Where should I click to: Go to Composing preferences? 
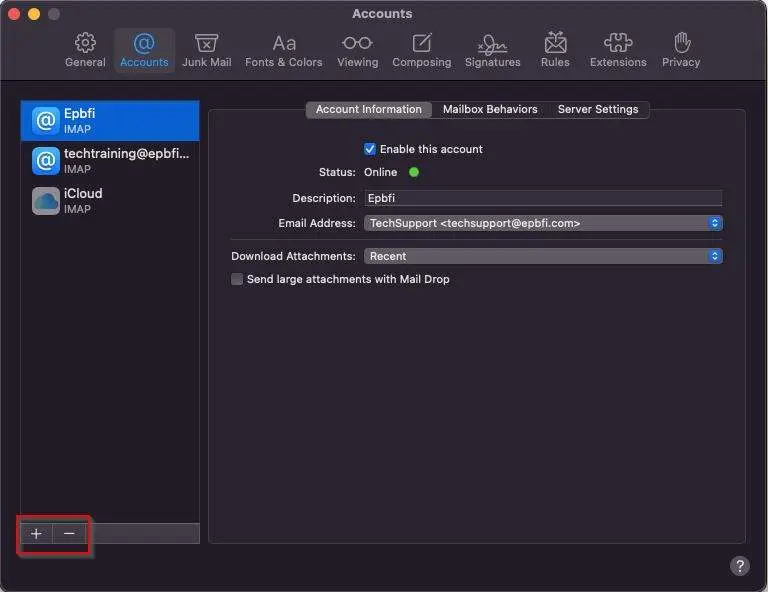421,50
